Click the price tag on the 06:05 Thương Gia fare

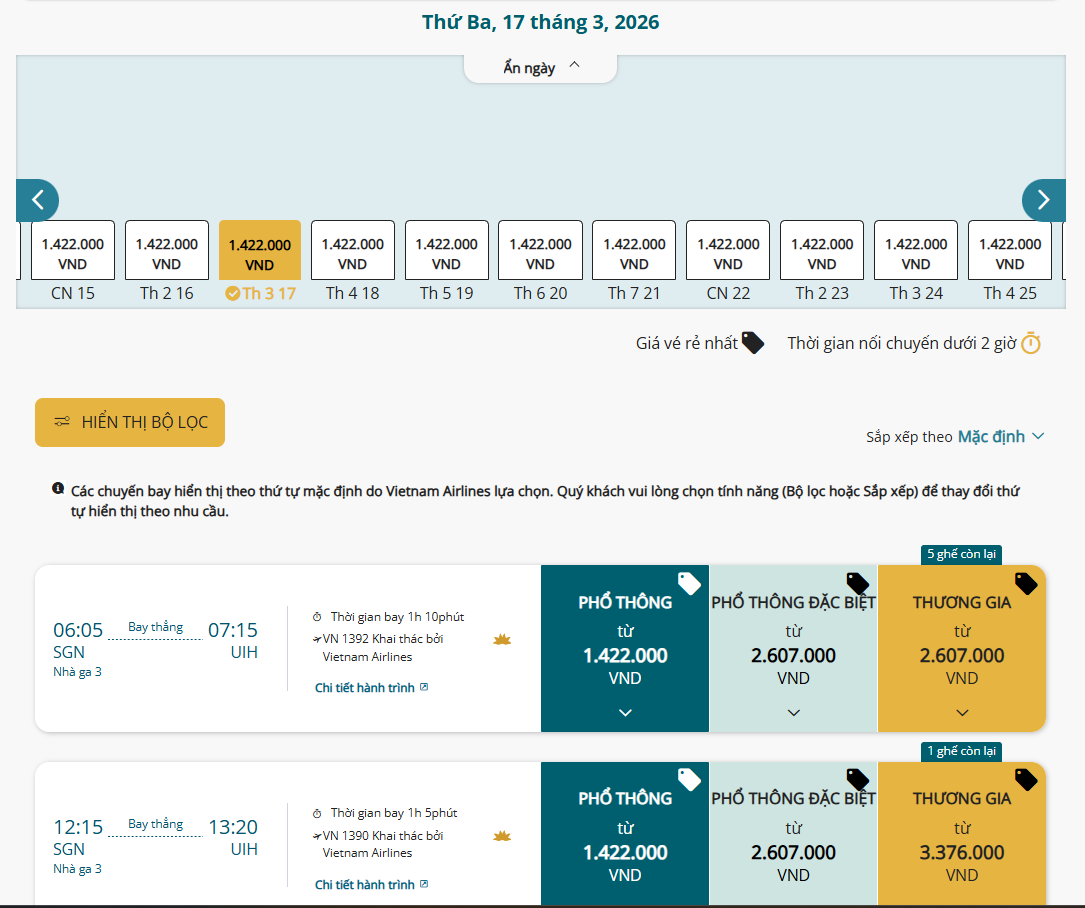point(1026,583)
